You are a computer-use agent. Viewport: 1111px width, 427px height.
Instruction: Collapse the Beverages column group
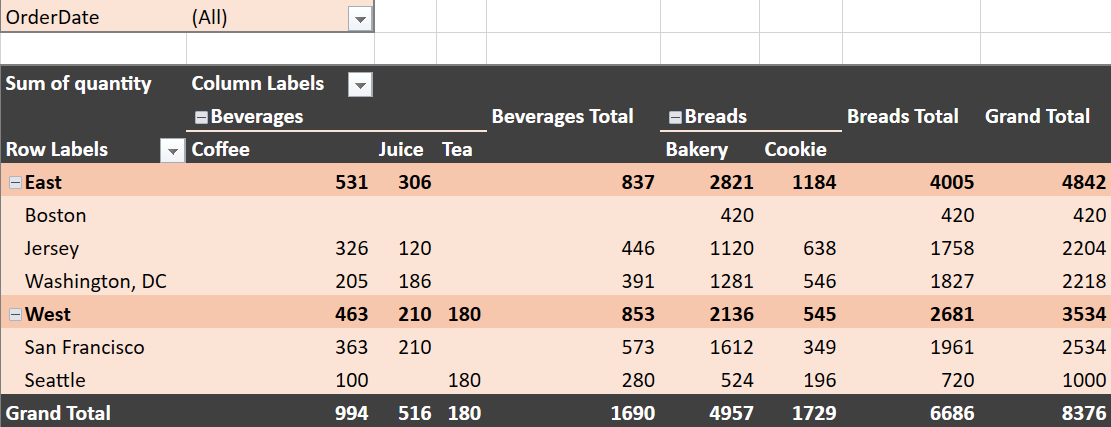click(200, 117)
